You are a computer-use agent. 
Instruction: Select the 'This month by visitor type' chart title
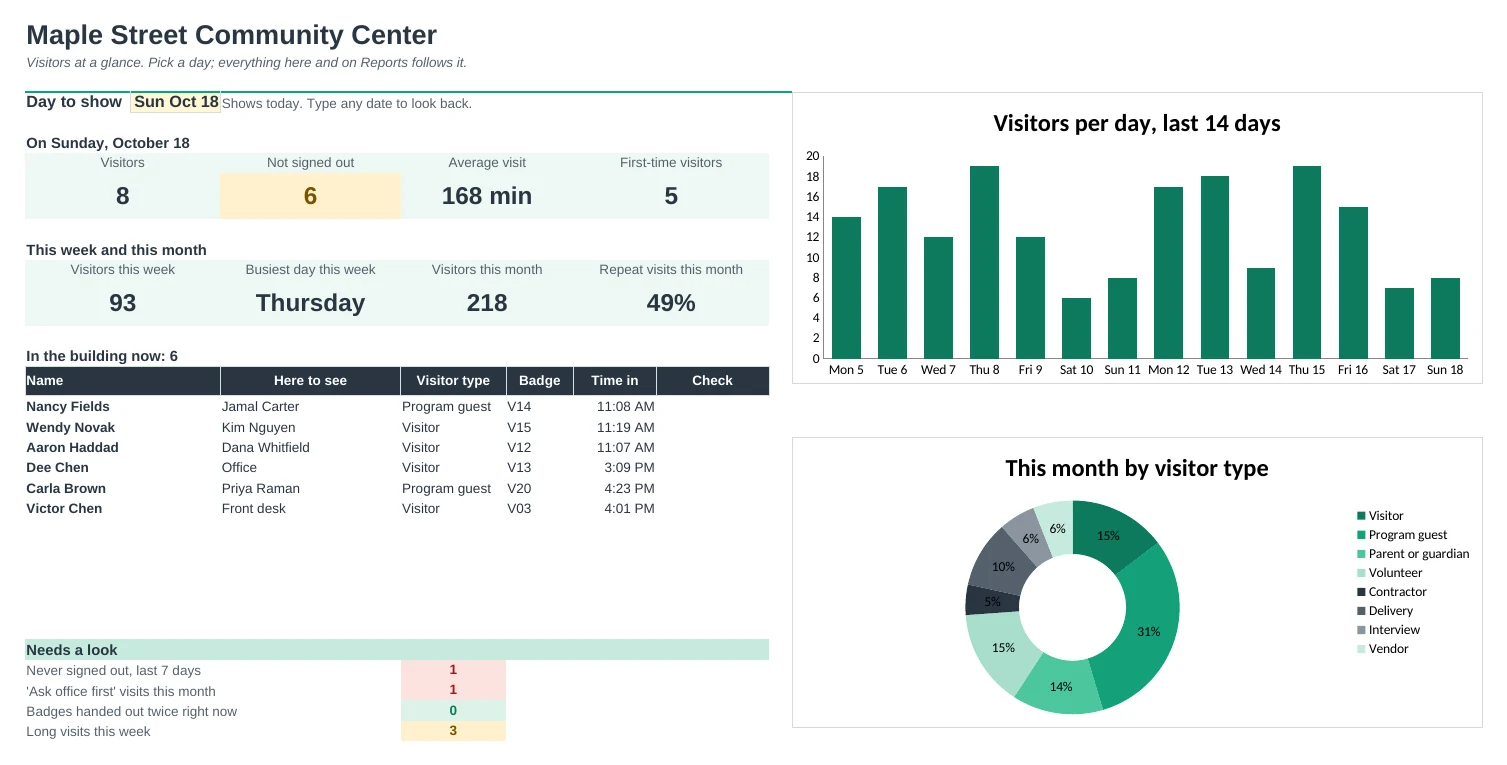1136,468
